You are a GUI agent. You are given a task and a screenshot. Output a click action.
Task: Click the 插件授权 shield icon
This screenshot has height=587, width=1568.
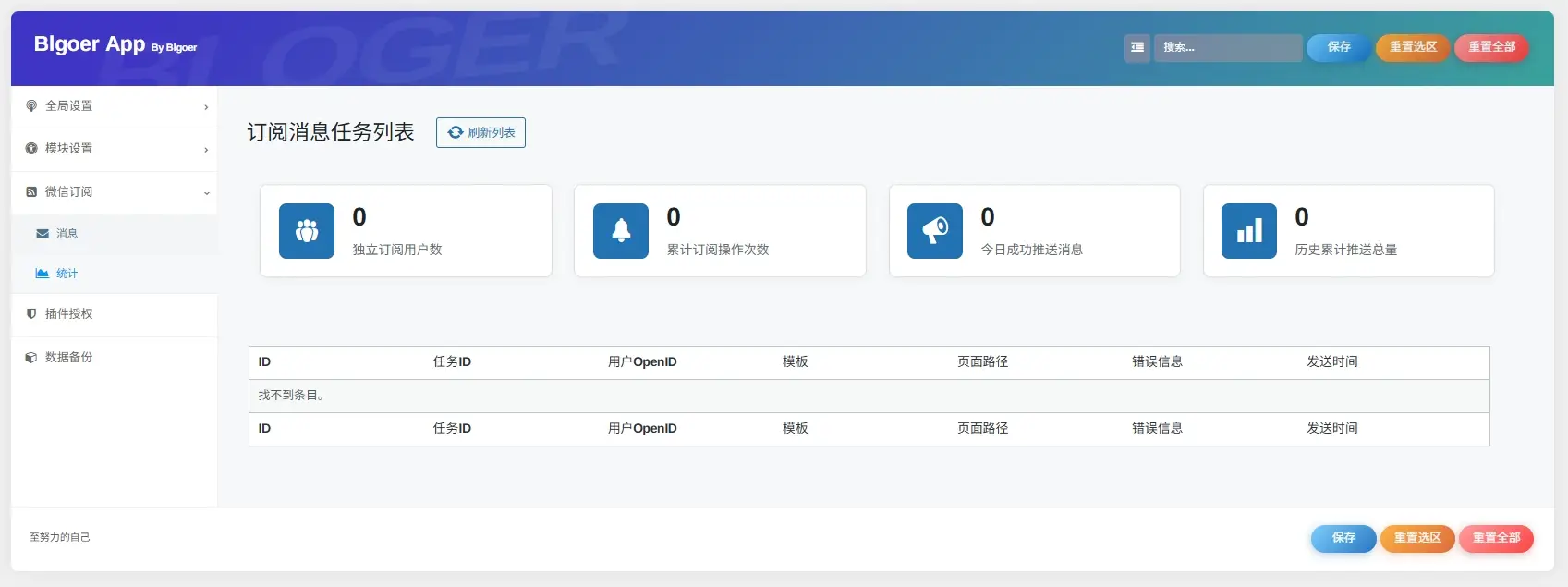[x=31, y=314]
